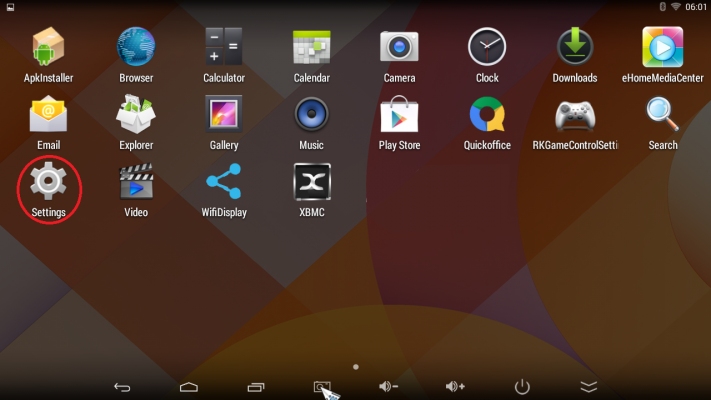The image size is (711, 400).
Task: Tap the Back navigation button
Action: 122,387
